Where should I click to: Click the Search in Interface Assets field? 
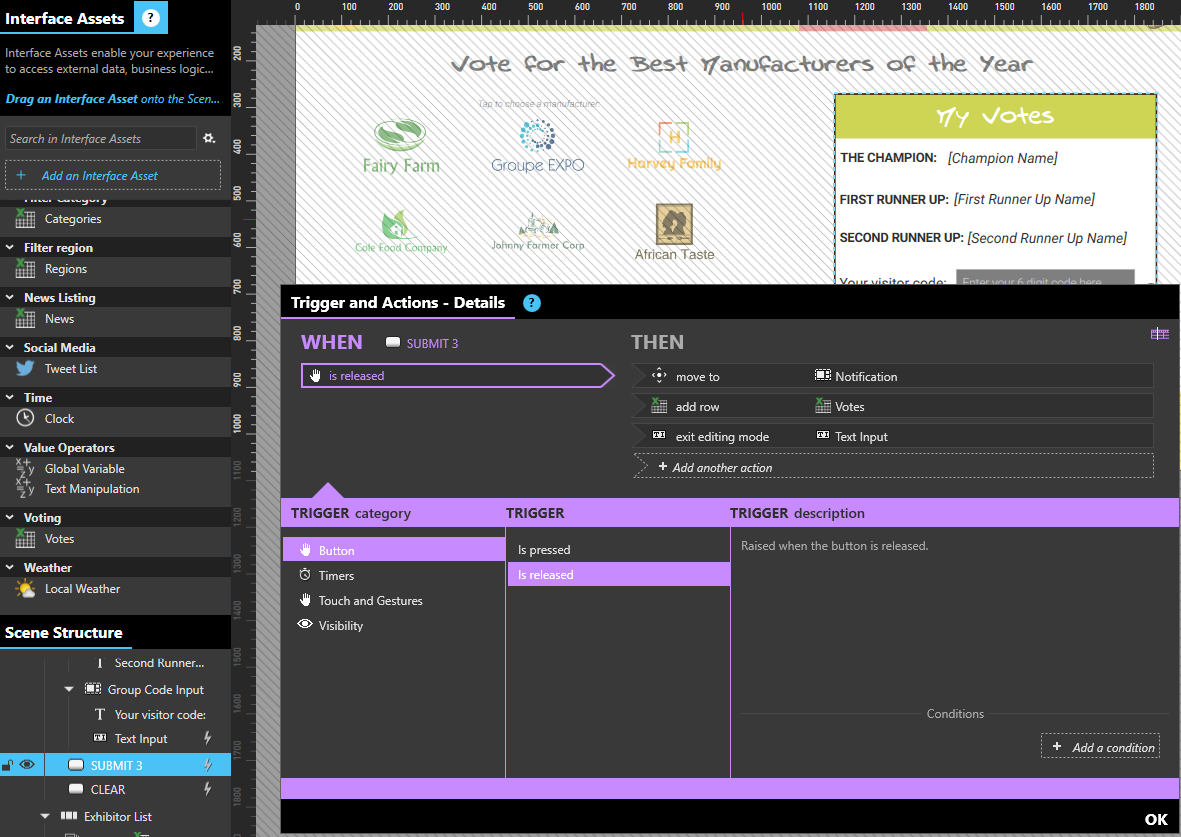100,139
